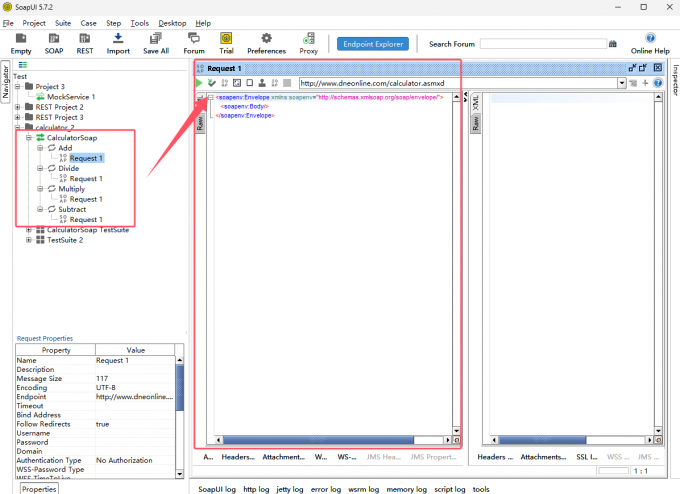Click the recreate default request icon
The width and height of the screenshot is (680, 494).
[237, 83]
